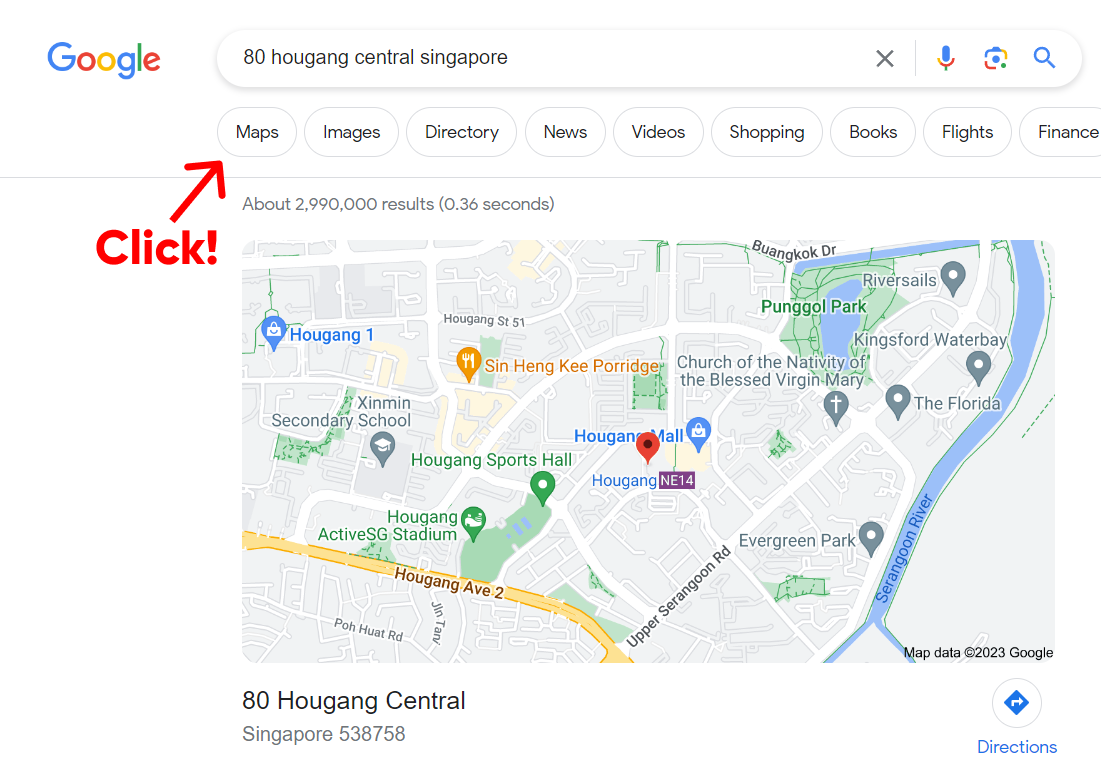Click the Hougang NE14 station label
Viewport: 1101px width, 772px height.
pyautogui.click(x=643, y=480)
